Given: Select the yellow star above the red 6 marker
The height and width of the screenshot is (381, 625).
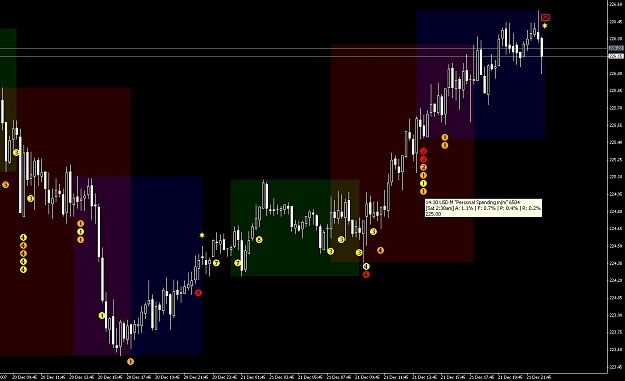Looking at the screenshot, I should tap(202, 235).
